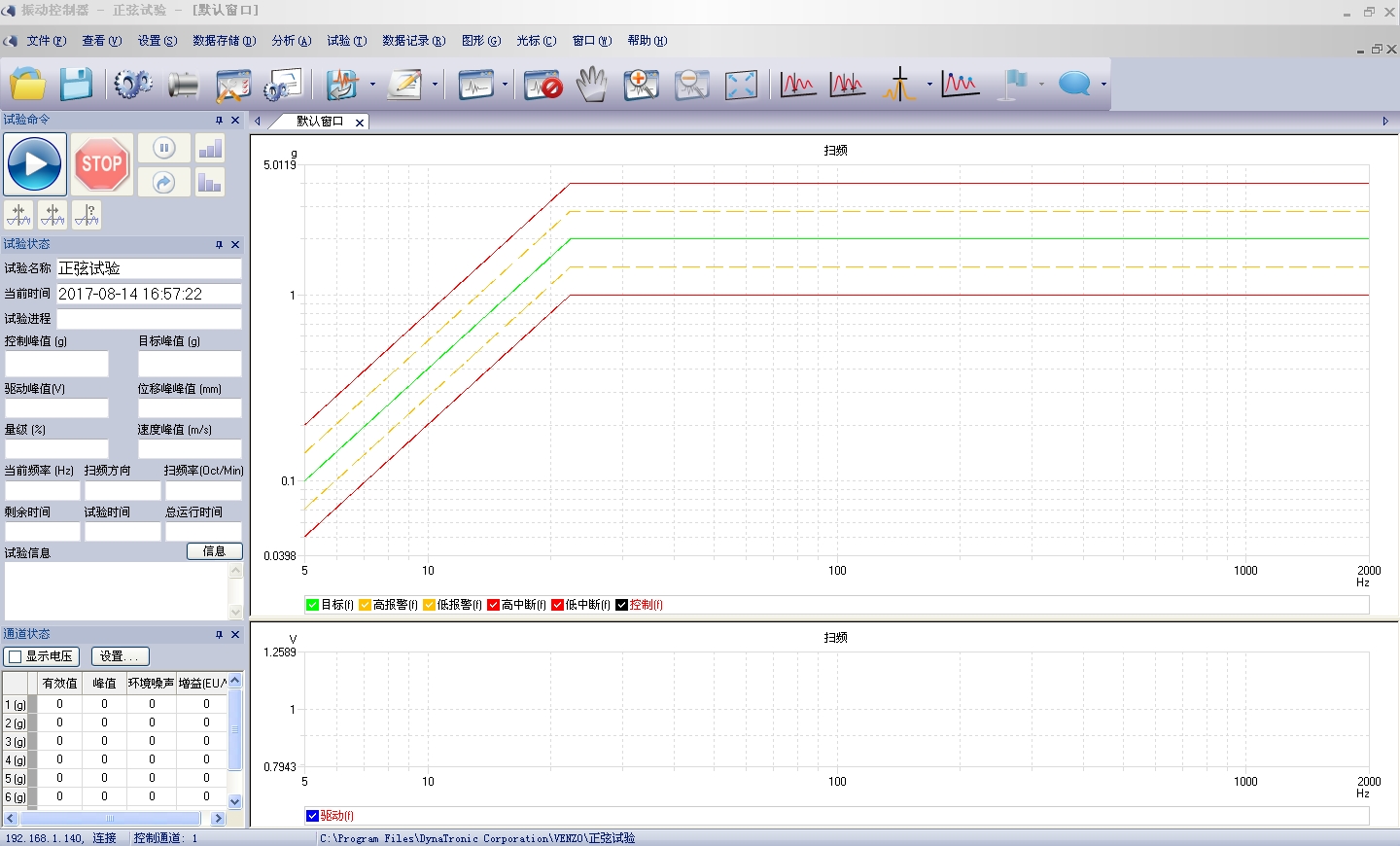The width and height of the screenshot is (1400, 846).
Task: Expand dropdown arrow next to pencil notepad icon
Action: click(435, 85)
